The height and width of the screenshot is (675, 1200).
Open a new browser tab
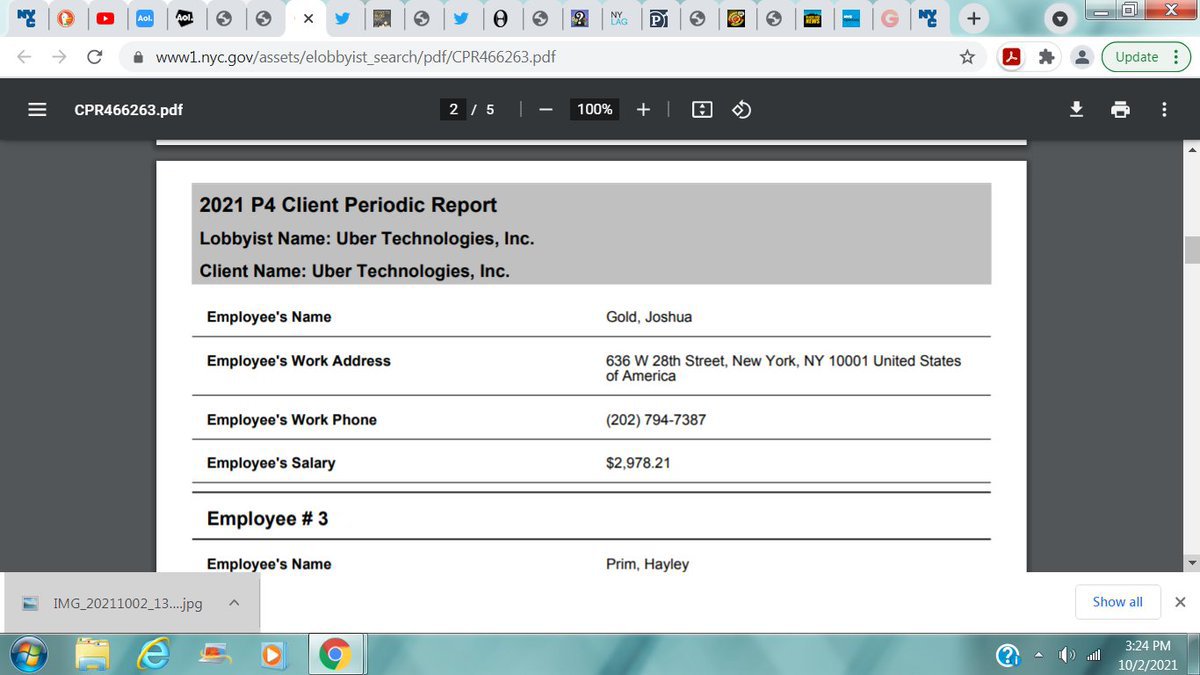[x=973, y=17]
